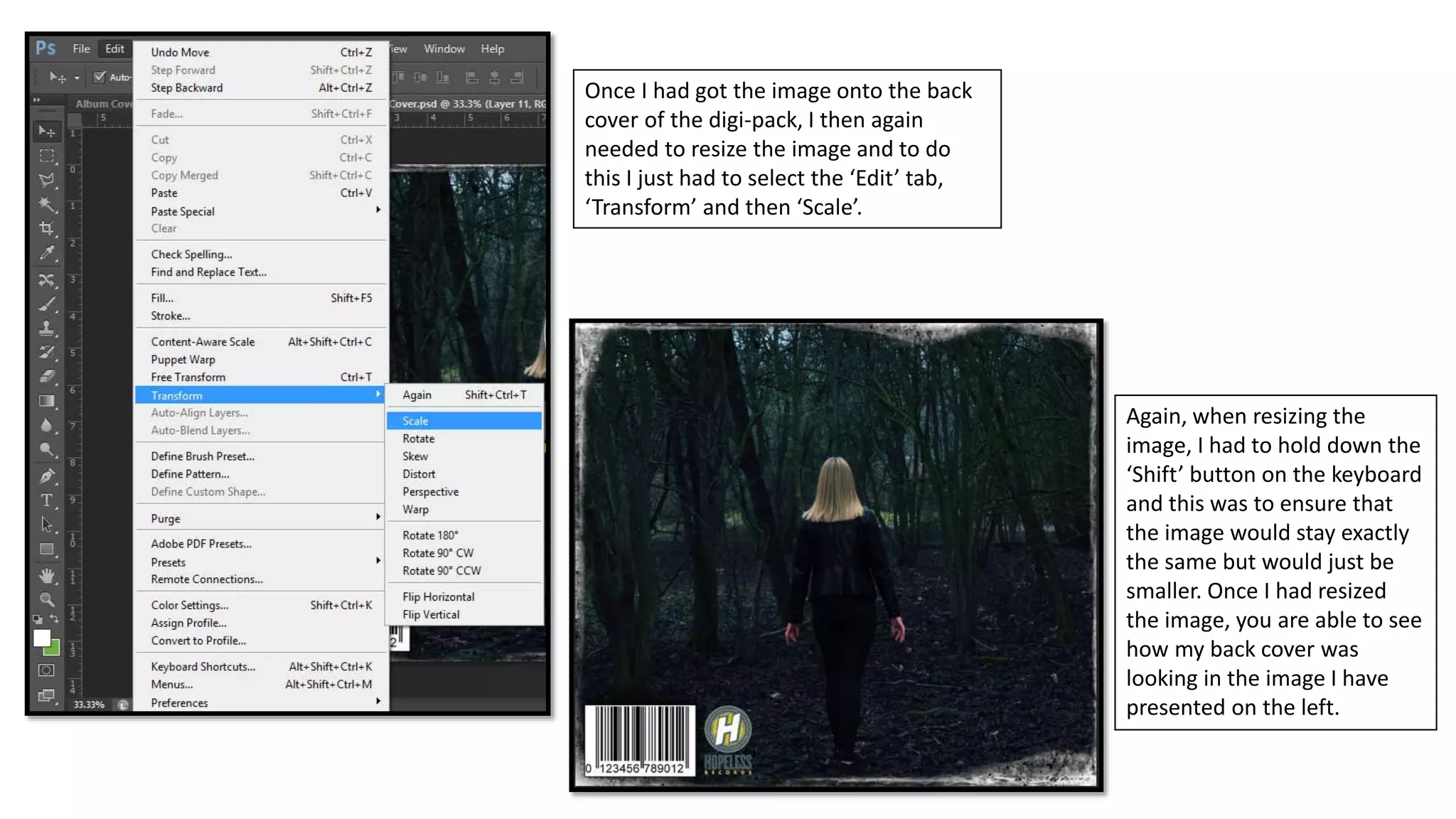Select the Horizontal Type tool
1456x819 pixels.
[47, 500]
